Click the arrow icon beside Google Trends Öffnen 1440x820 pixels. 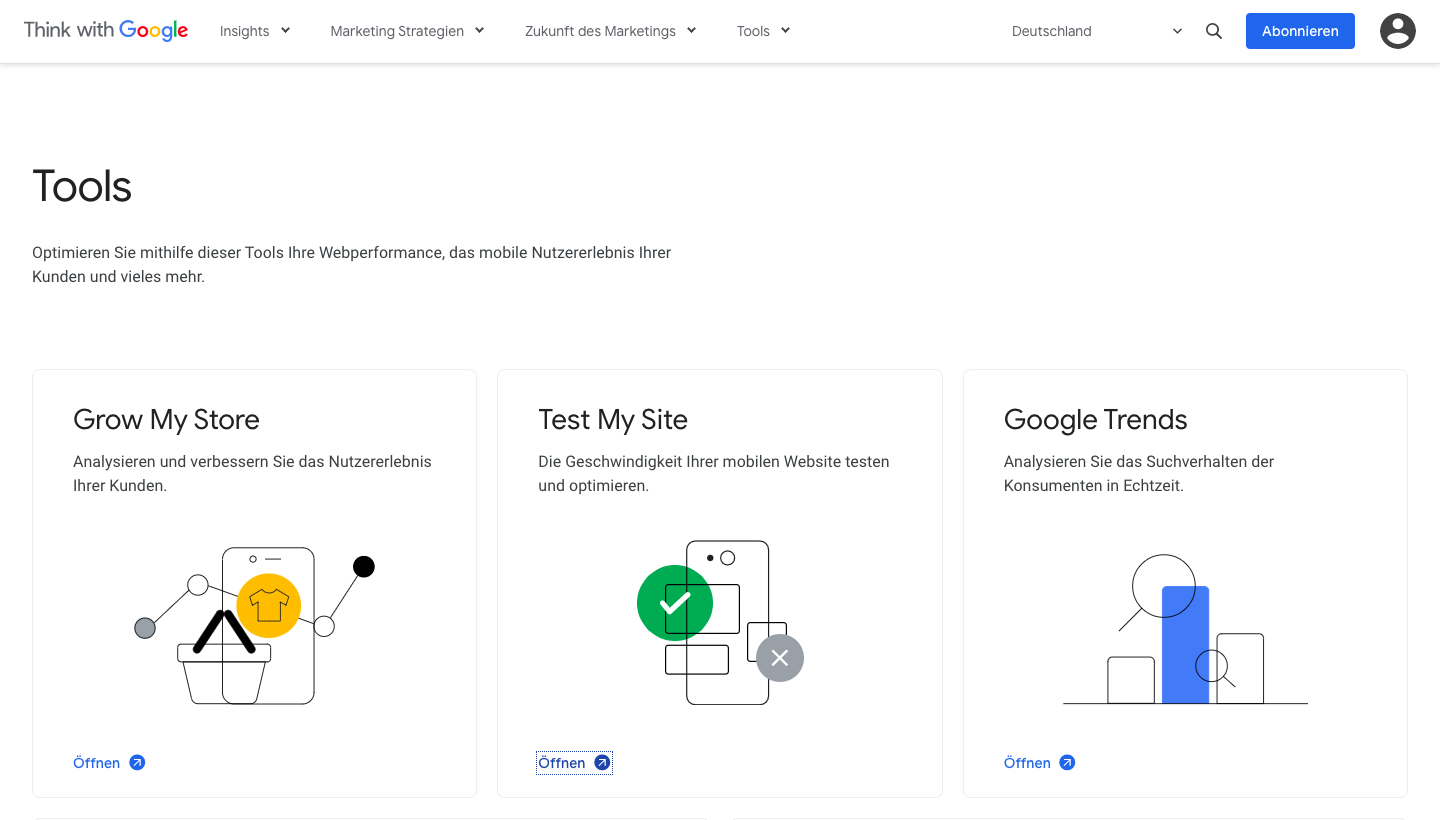tap(1068, 763)
